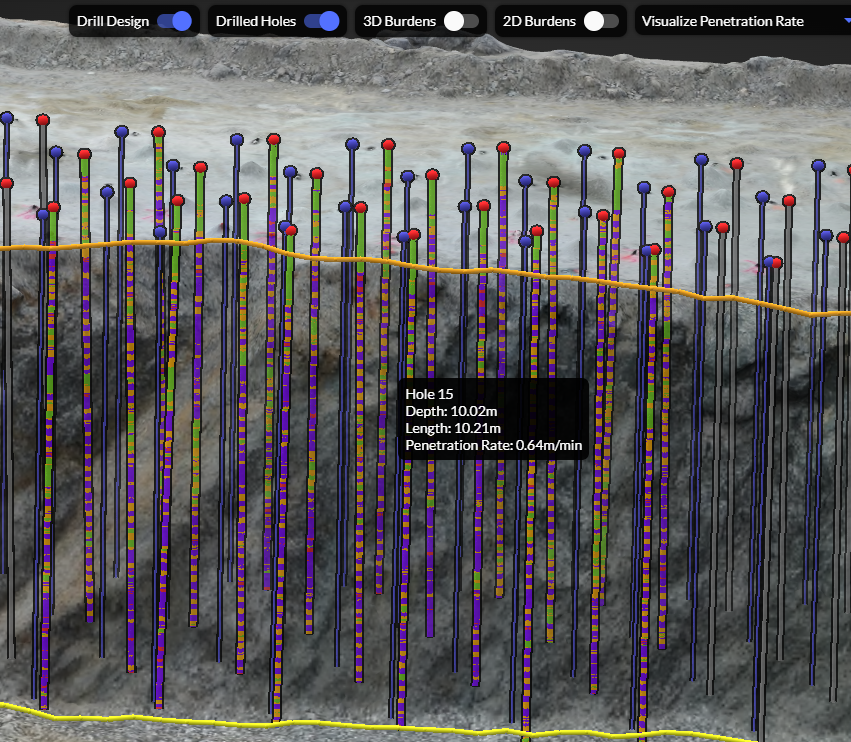
Task: Switch on 2D Burdens
Action: (x=600, y=21)
